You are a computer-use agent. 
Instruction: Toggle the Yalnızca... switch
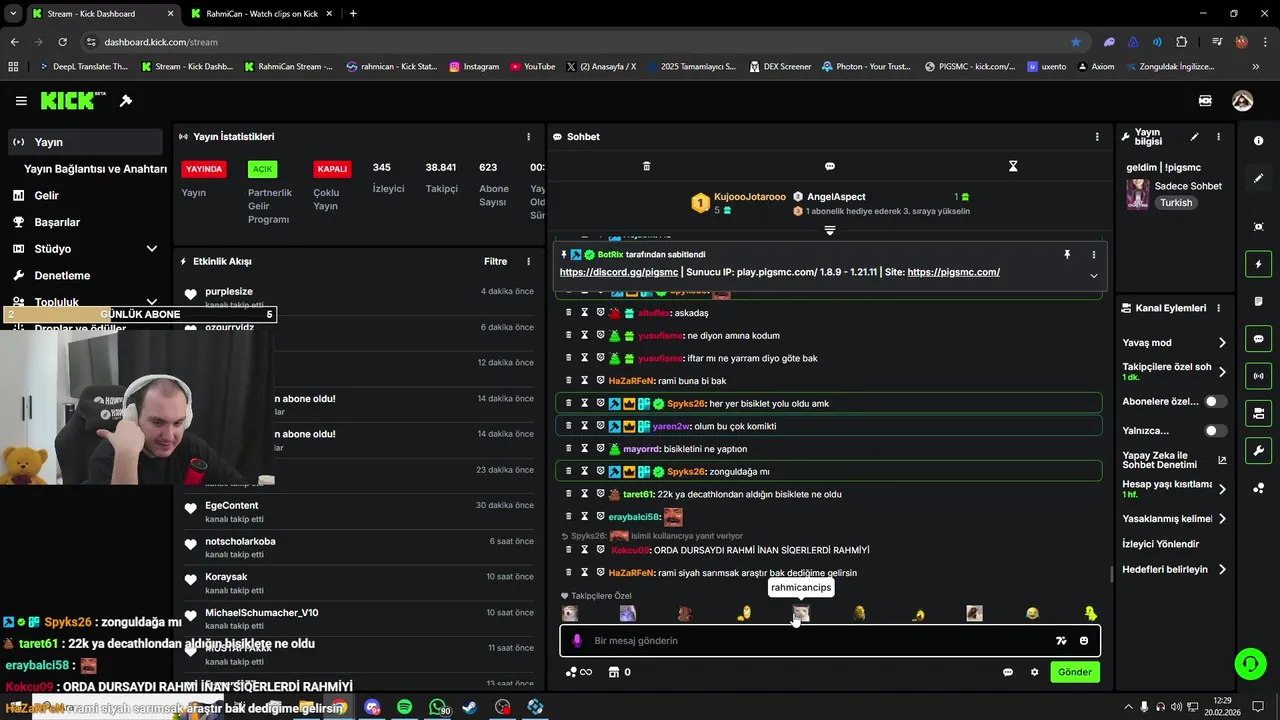[x=1215, y=431]
